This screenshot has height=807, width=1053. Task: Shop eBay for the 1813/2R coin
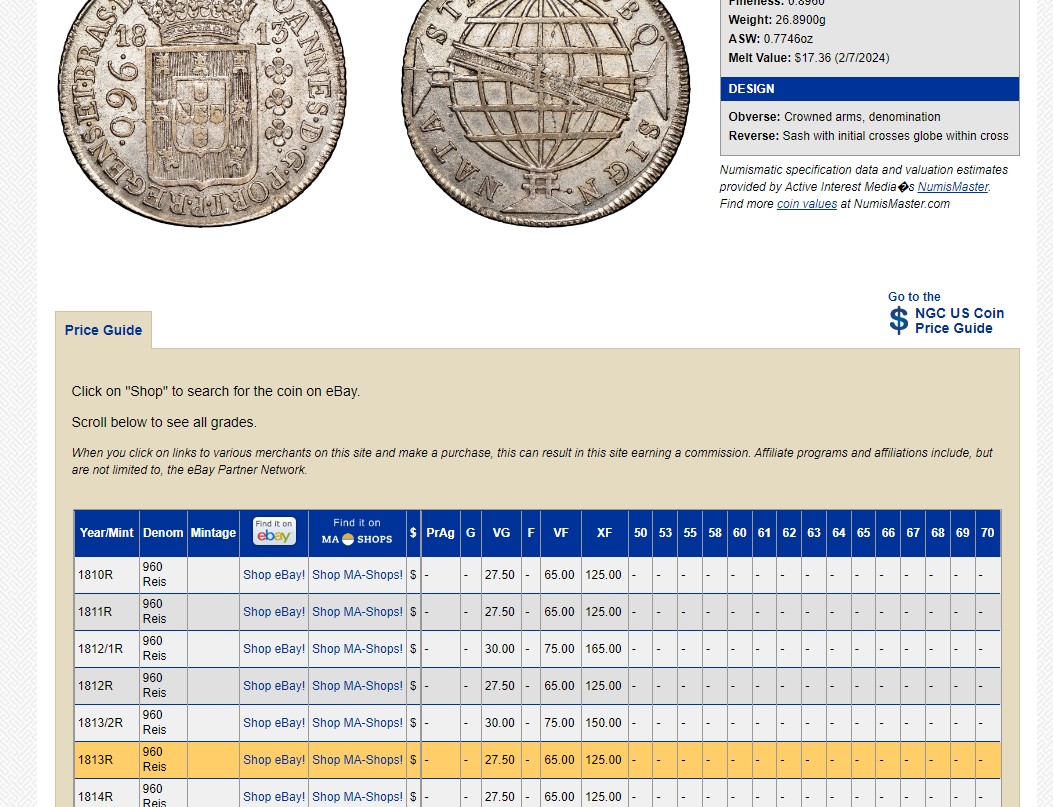tap(274, 723)
